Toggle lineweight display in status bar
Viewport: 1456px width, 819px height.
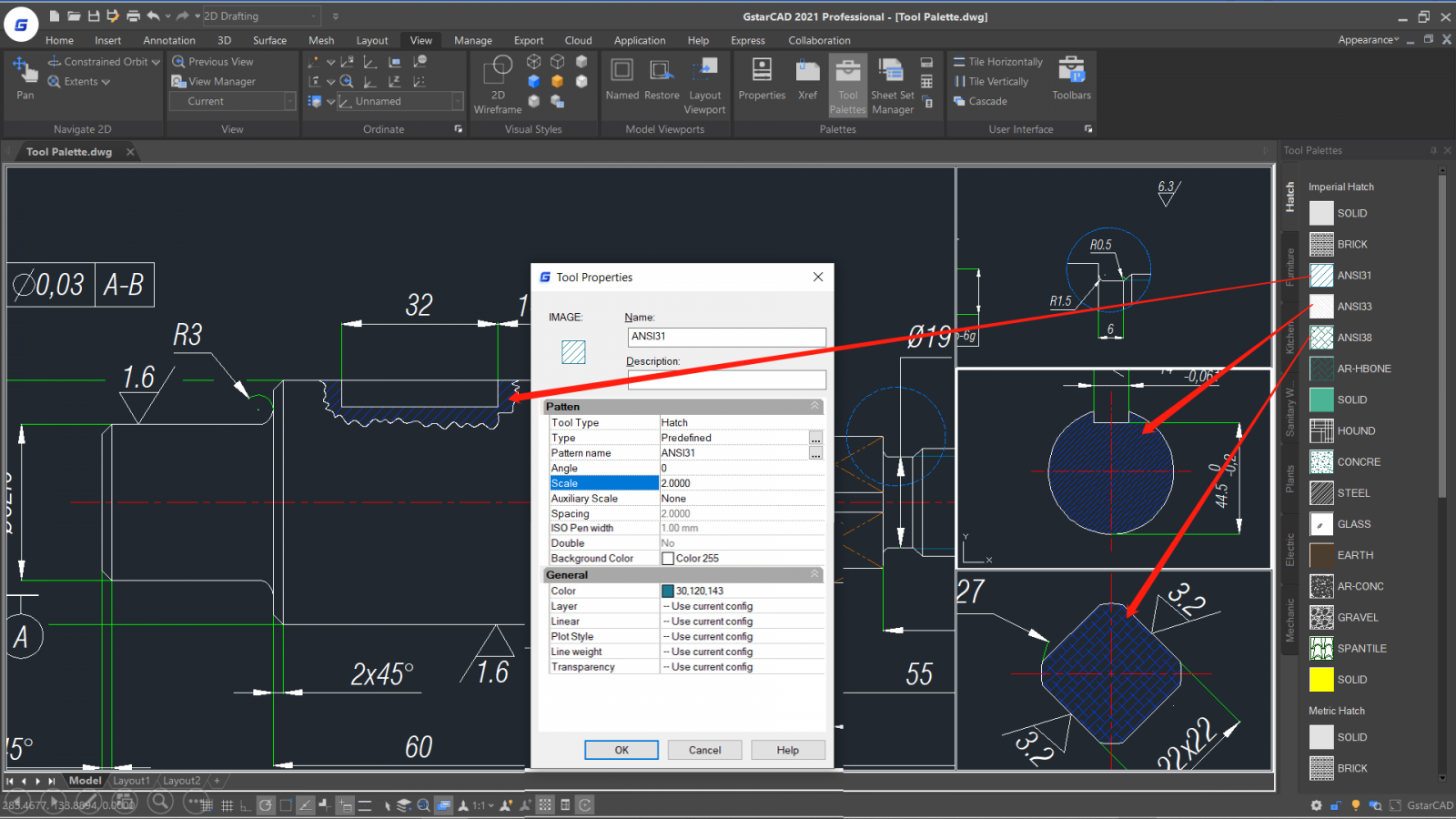pos(365,805)
